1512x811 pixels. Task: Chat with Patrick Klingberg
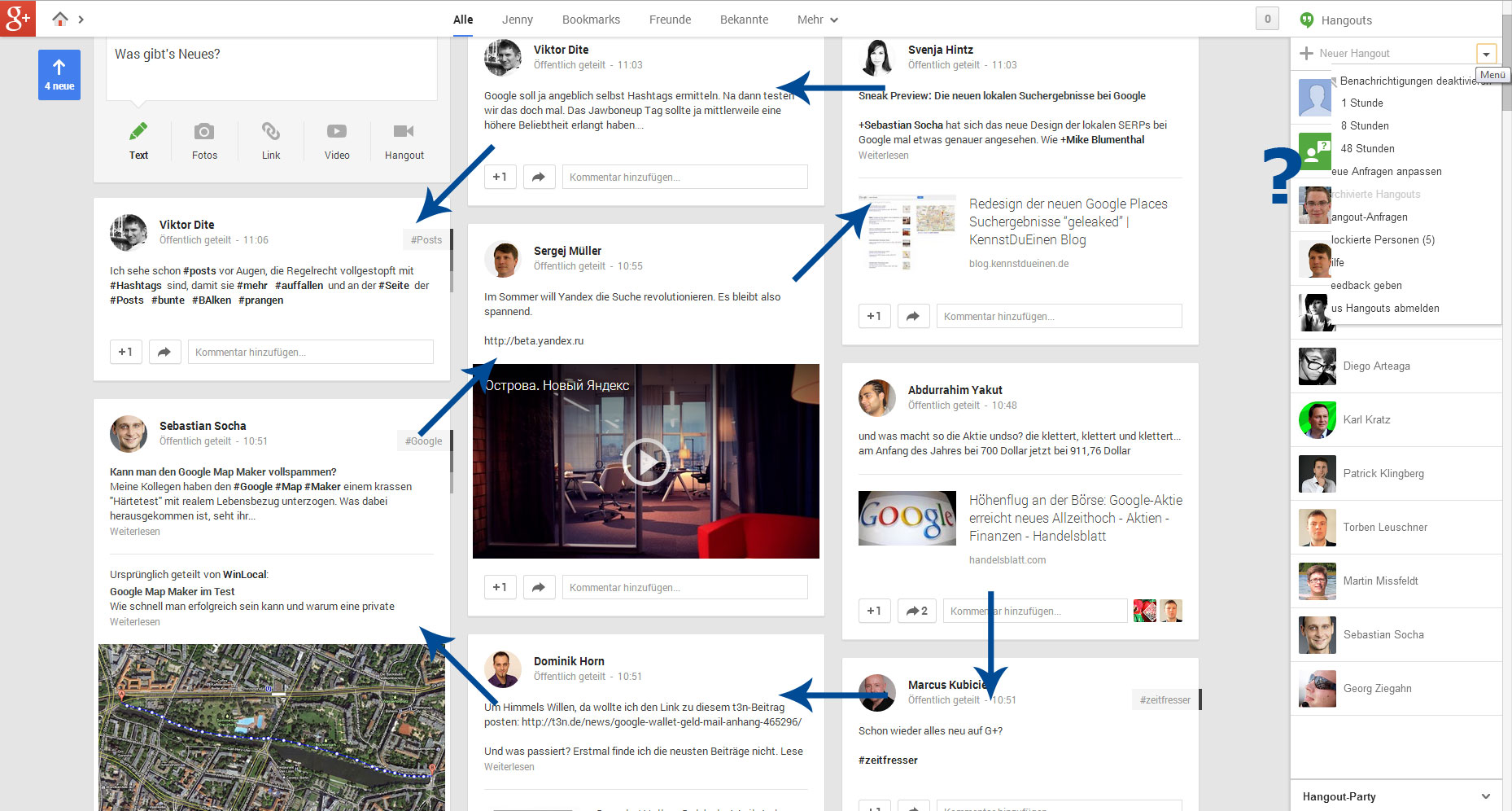coord(1396,473)
